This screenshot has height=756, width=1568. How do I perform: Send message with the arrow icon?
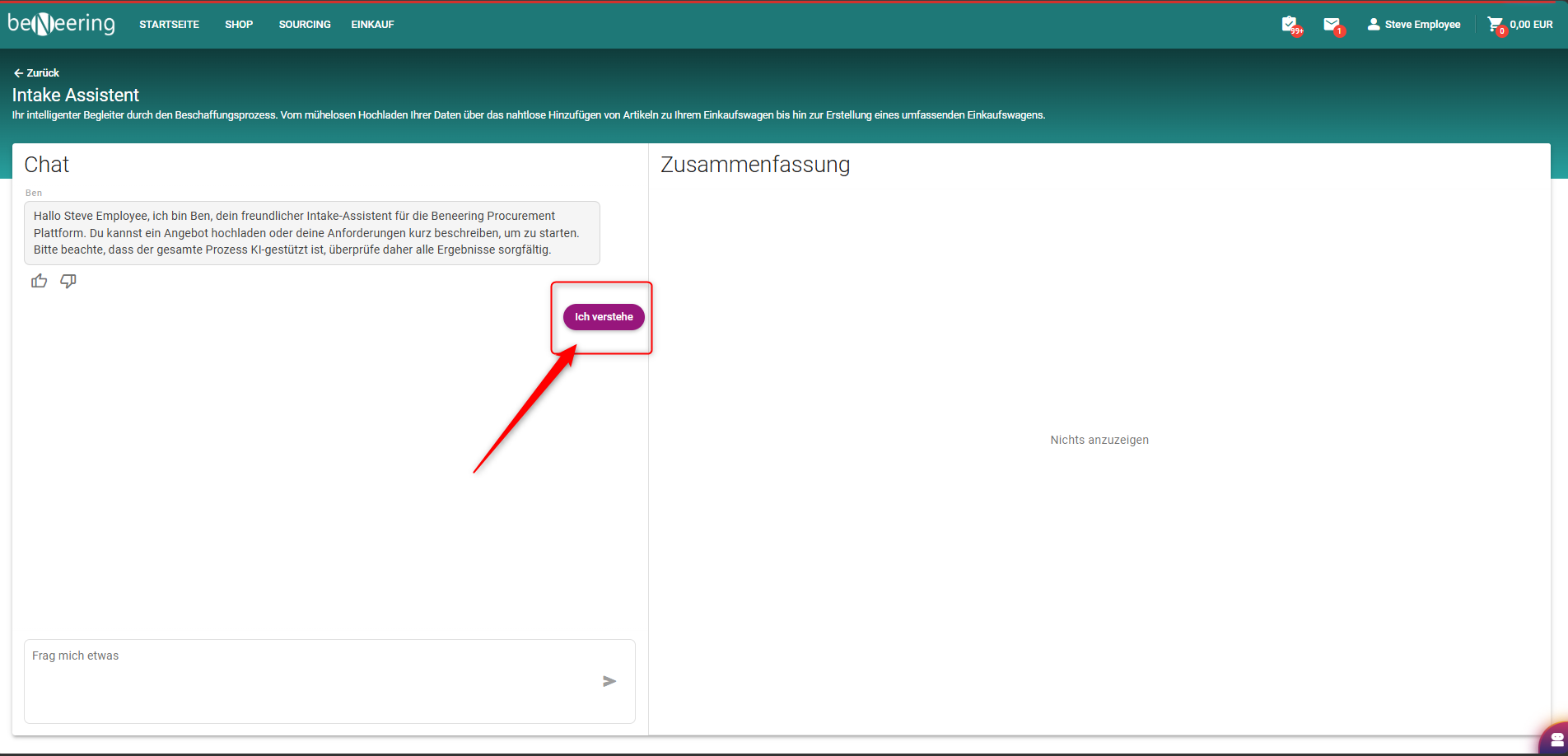(x=609, y=681)
